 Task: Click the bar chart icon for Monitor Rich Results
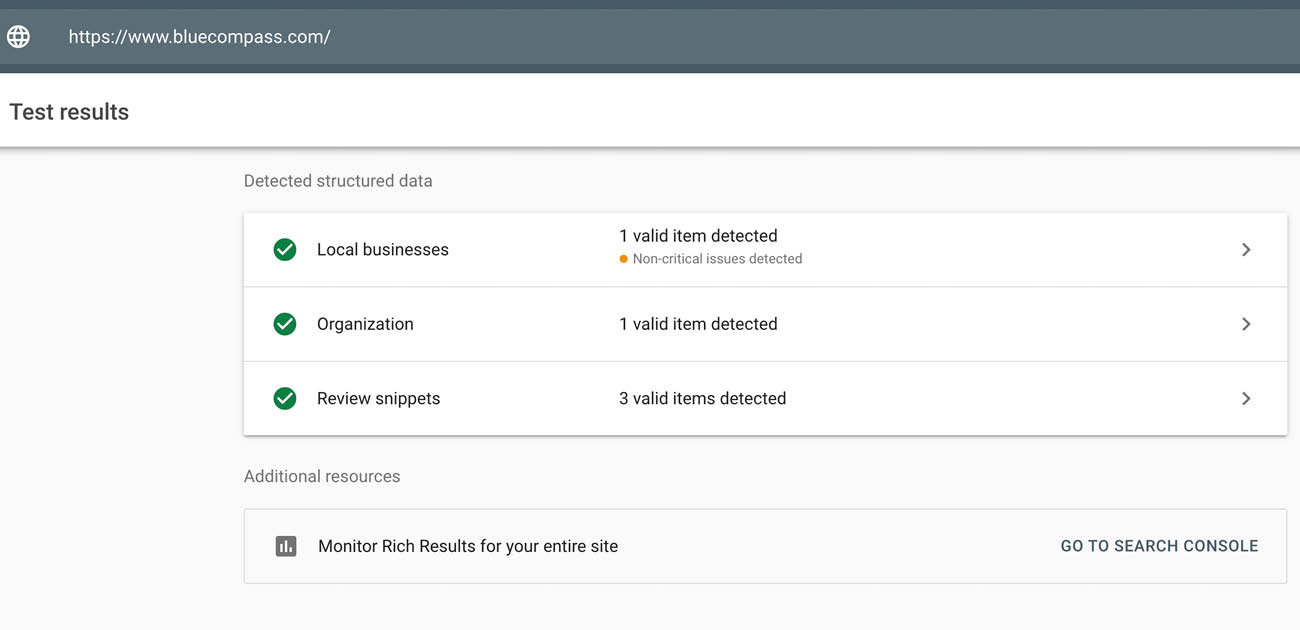[x=286, y=546]
